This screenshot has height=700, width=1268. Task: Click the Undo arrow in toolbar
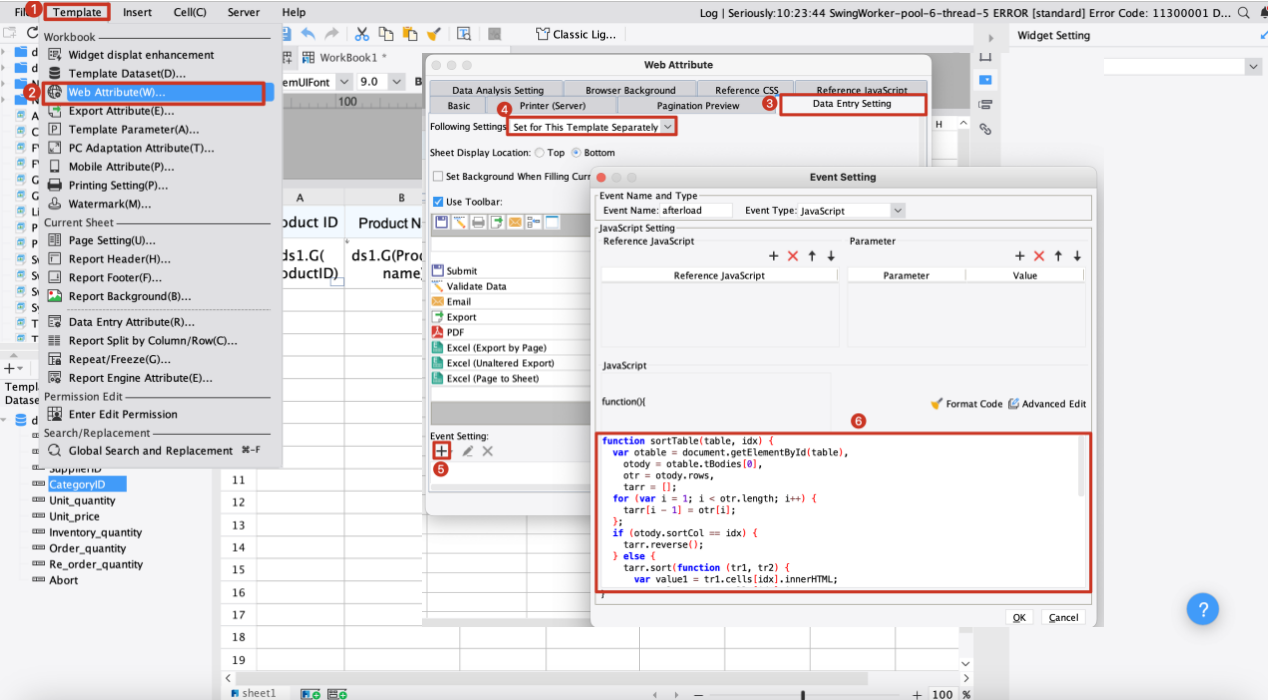(x=308, y=34)
